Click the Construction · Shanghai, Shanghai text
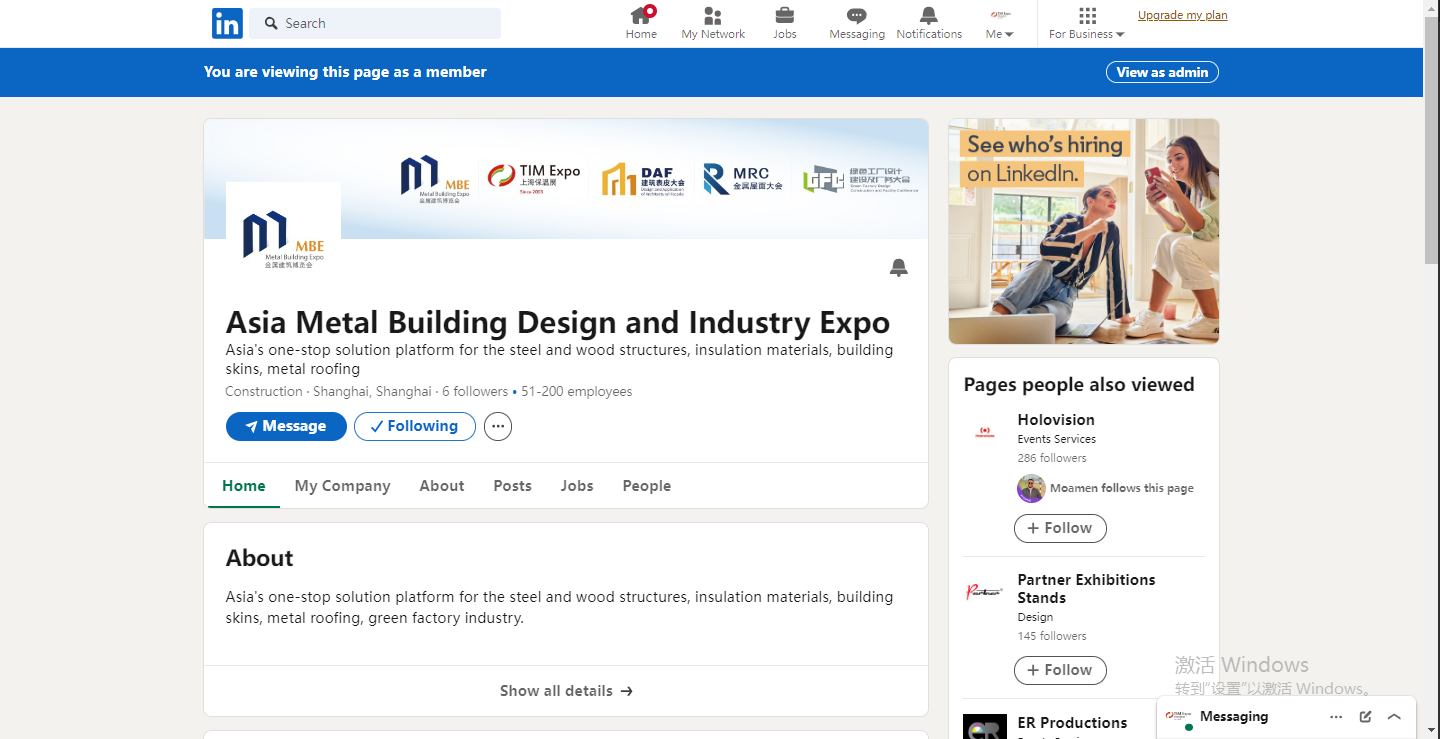This screenshot has width=1440, height=739. coord(328,392)
